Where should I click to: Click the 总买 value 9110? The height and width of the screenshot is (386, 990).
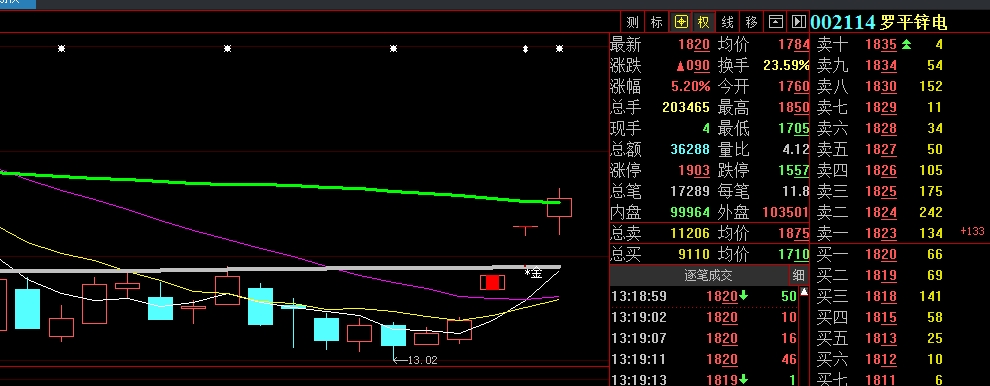tap(694, 255)
